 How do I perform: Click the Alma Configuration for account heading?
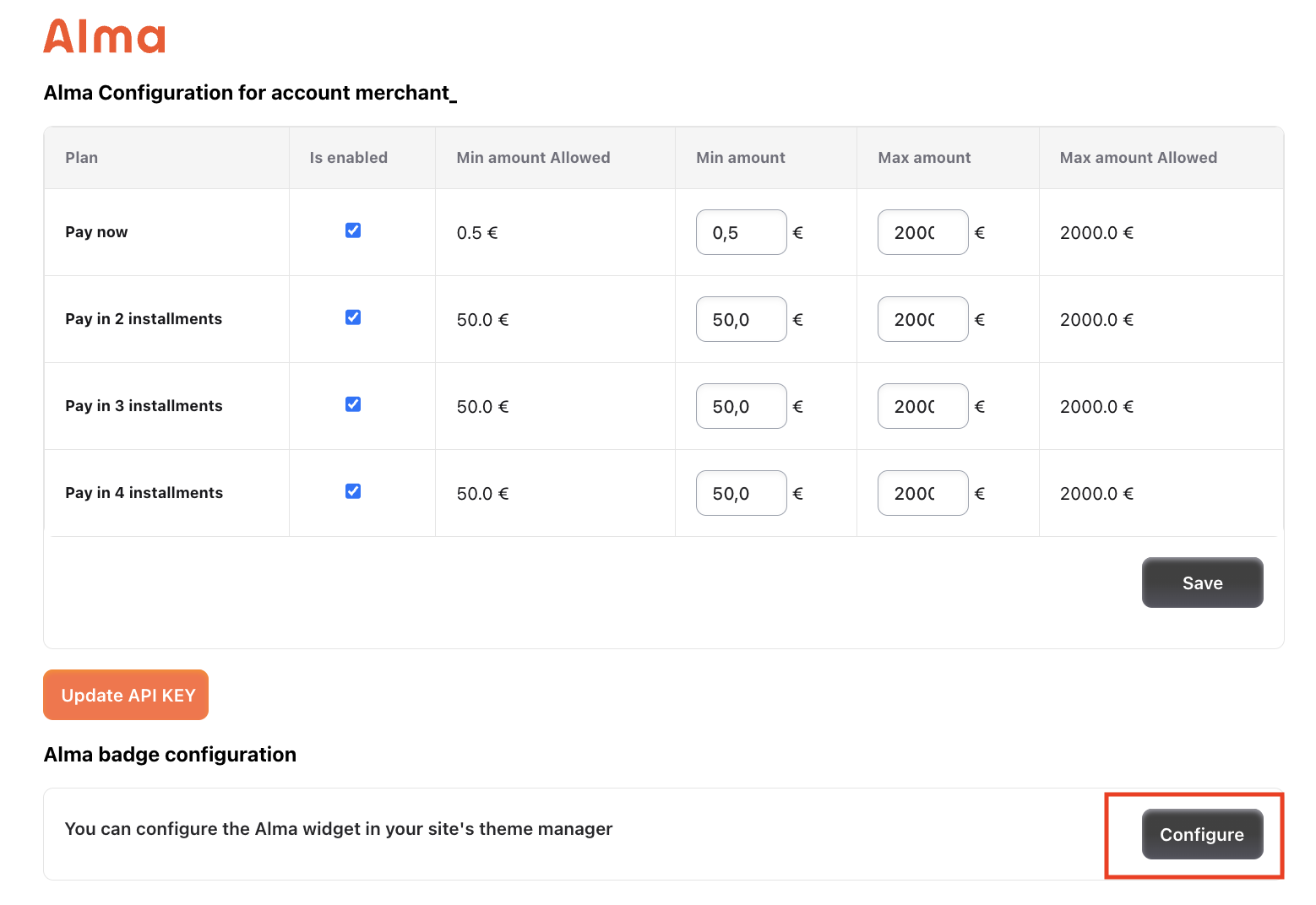250,93
